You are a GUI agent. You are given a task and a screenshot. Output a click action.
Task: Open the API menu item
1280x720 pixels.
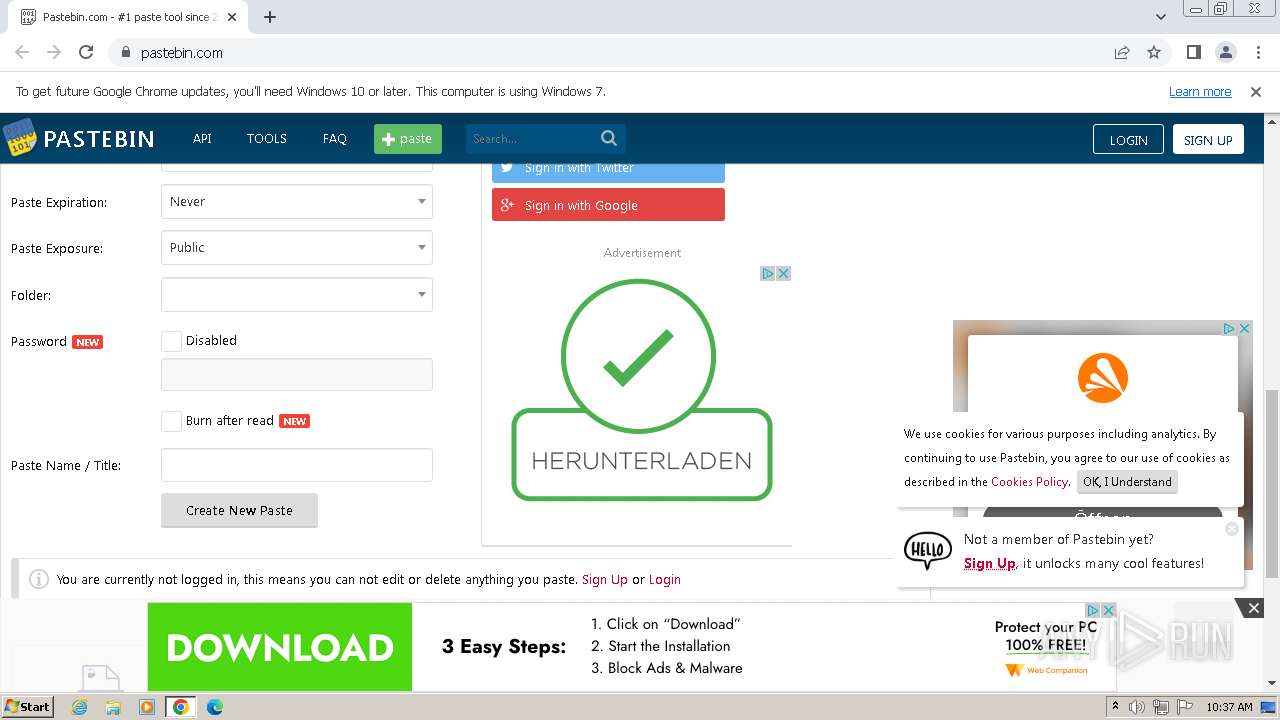(x=202, y=139)
